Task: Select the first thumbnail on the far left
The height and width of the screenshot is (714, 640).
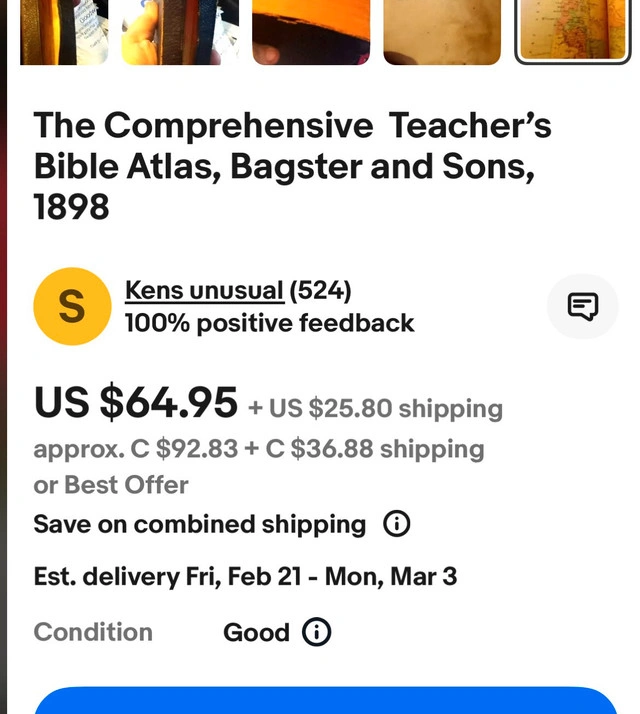Action: tap(64, 31)
